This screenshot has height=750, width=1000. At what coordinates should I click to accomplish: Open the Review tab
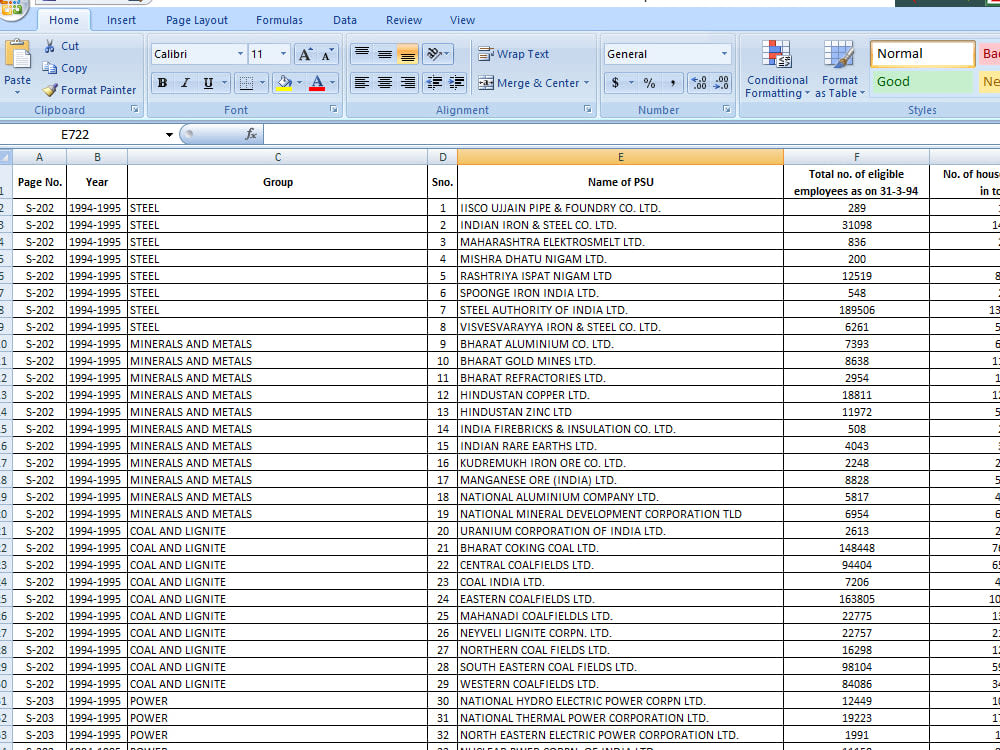pos(404,20)
